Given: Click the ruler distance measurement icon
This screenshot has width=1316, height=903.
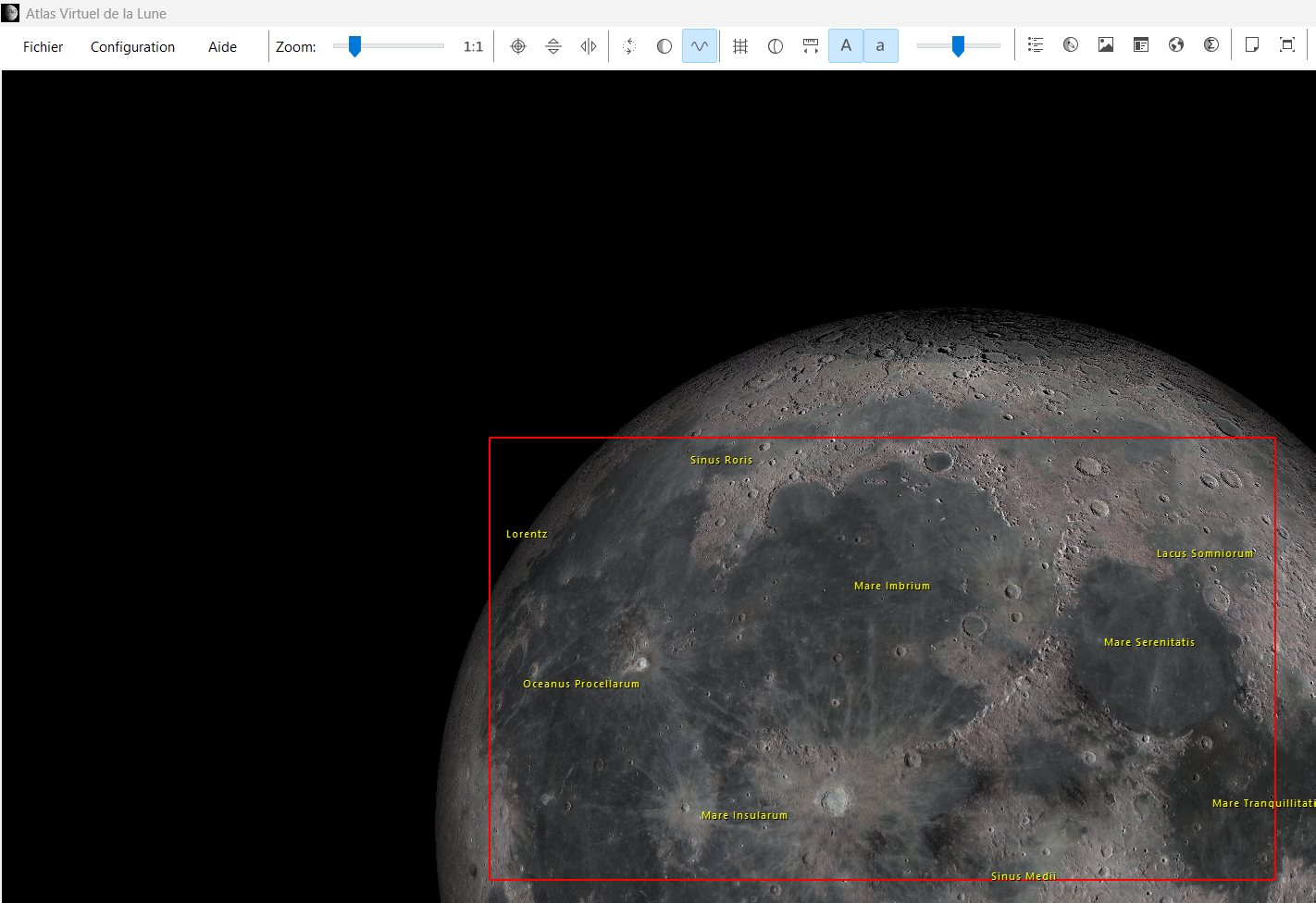Looking at the screenshot, I should tap(811, 46).
